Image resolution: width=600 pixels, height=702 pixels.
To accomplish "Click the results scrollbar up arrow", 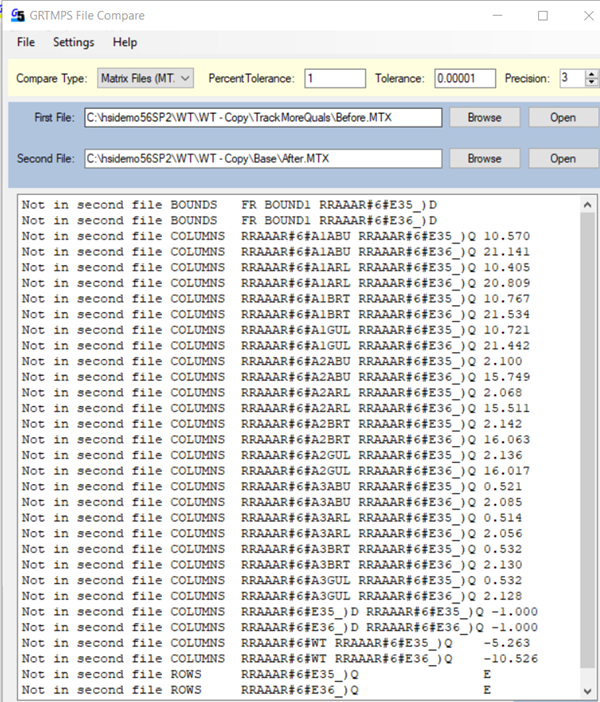I will pos(586,205).
